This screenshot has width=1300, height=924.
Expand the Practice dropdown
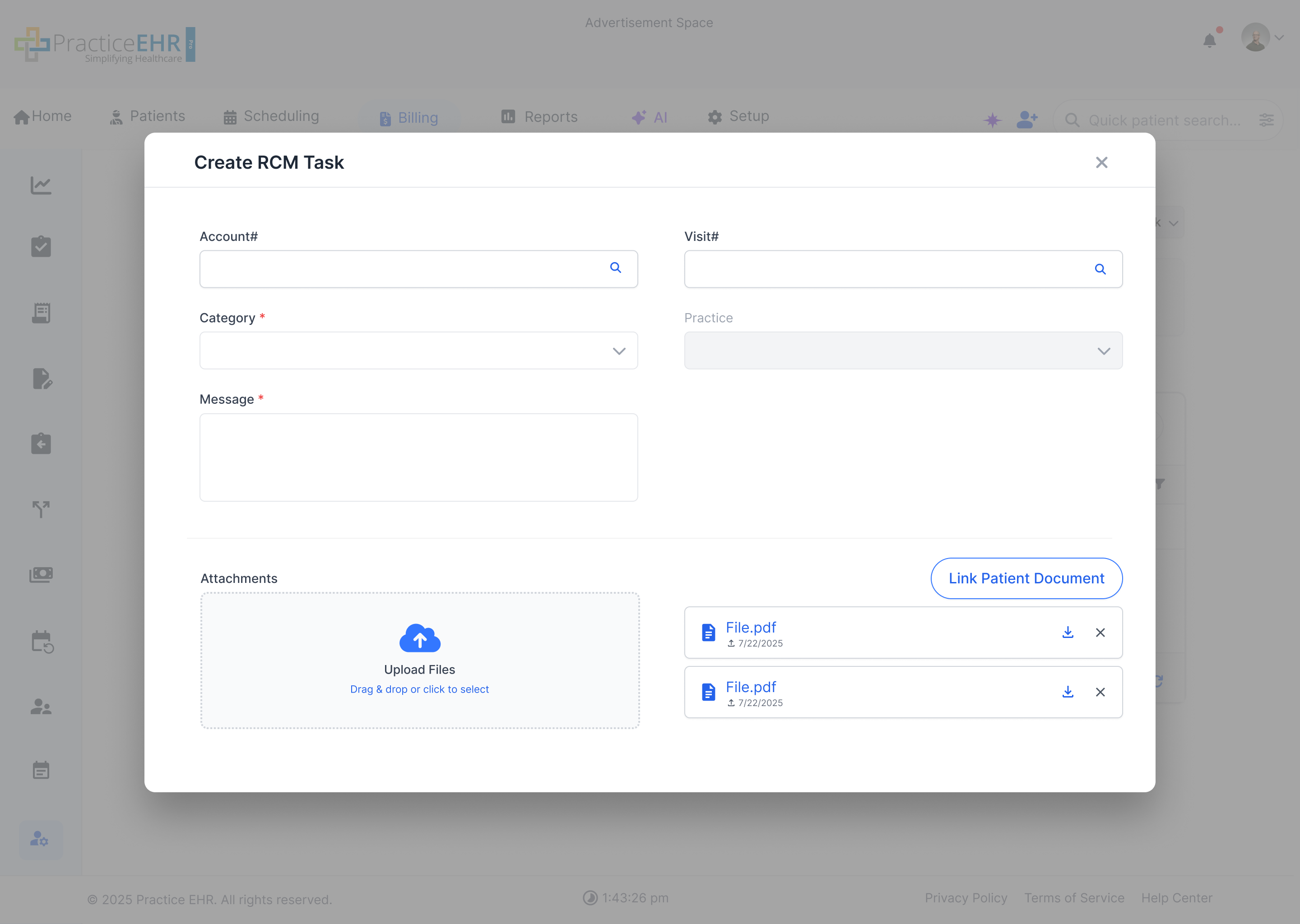pos(1103,351)
